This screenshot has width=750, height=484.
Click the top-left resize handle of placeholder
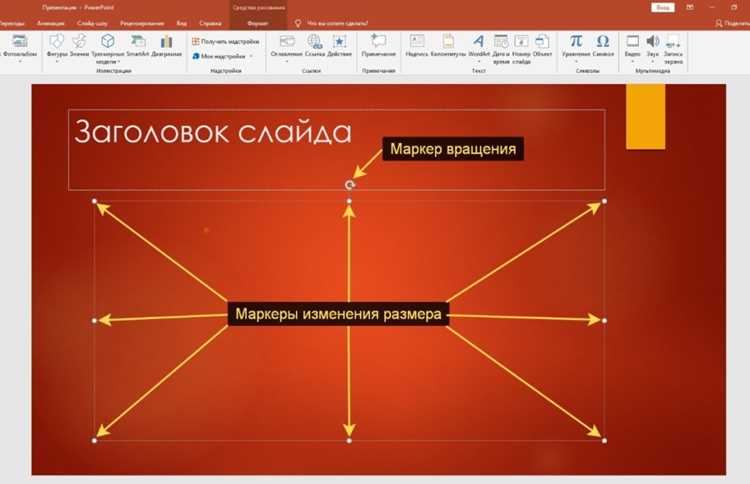[94, 201]
